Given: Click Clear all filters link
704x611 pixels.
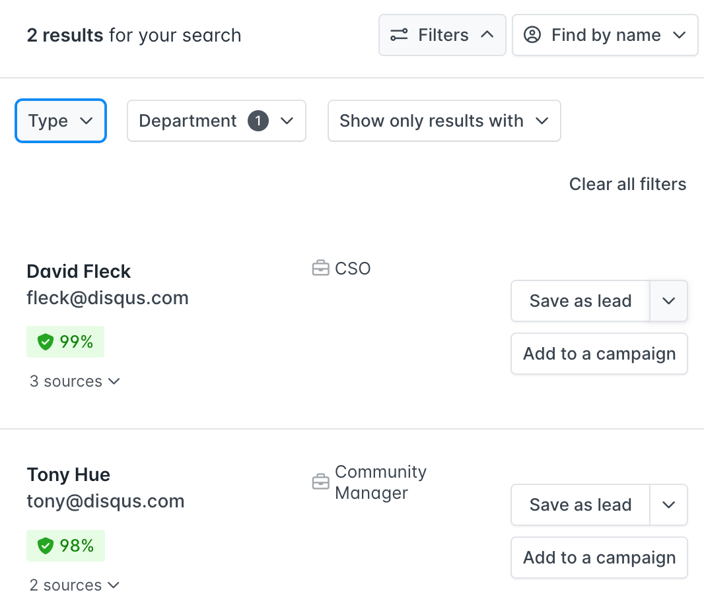Looking at the screenshot, I should (x=627, y=184).
